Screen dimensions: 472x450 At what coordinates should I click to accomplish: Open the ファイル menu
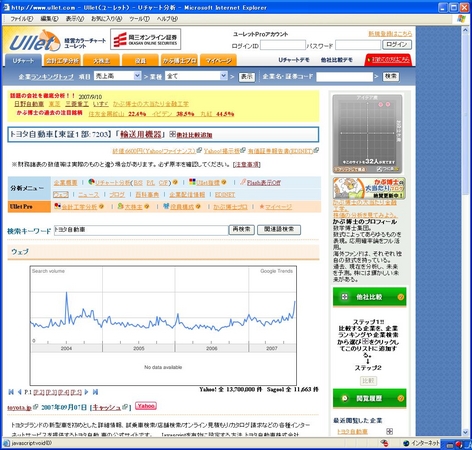tap(22, 19)
